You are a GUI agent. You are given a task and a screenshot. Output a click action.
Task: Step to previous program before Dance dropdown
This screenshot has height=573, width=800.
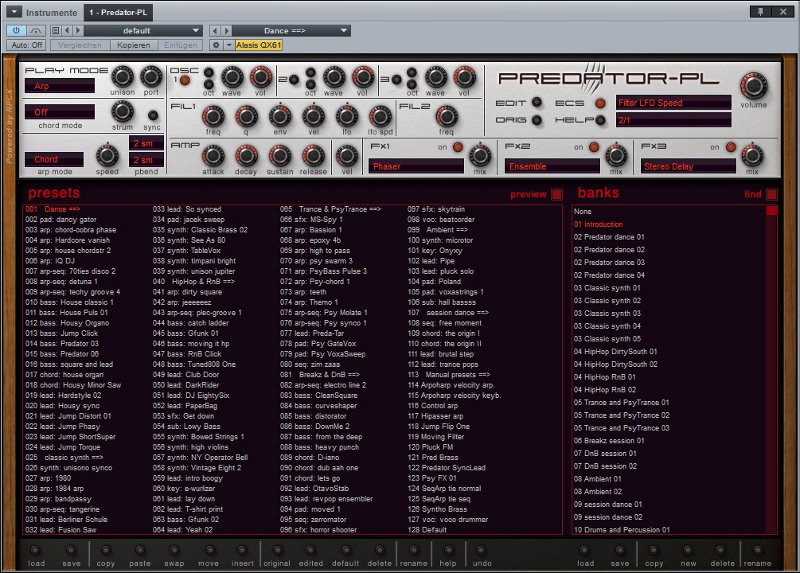click(x=215, y=31)
